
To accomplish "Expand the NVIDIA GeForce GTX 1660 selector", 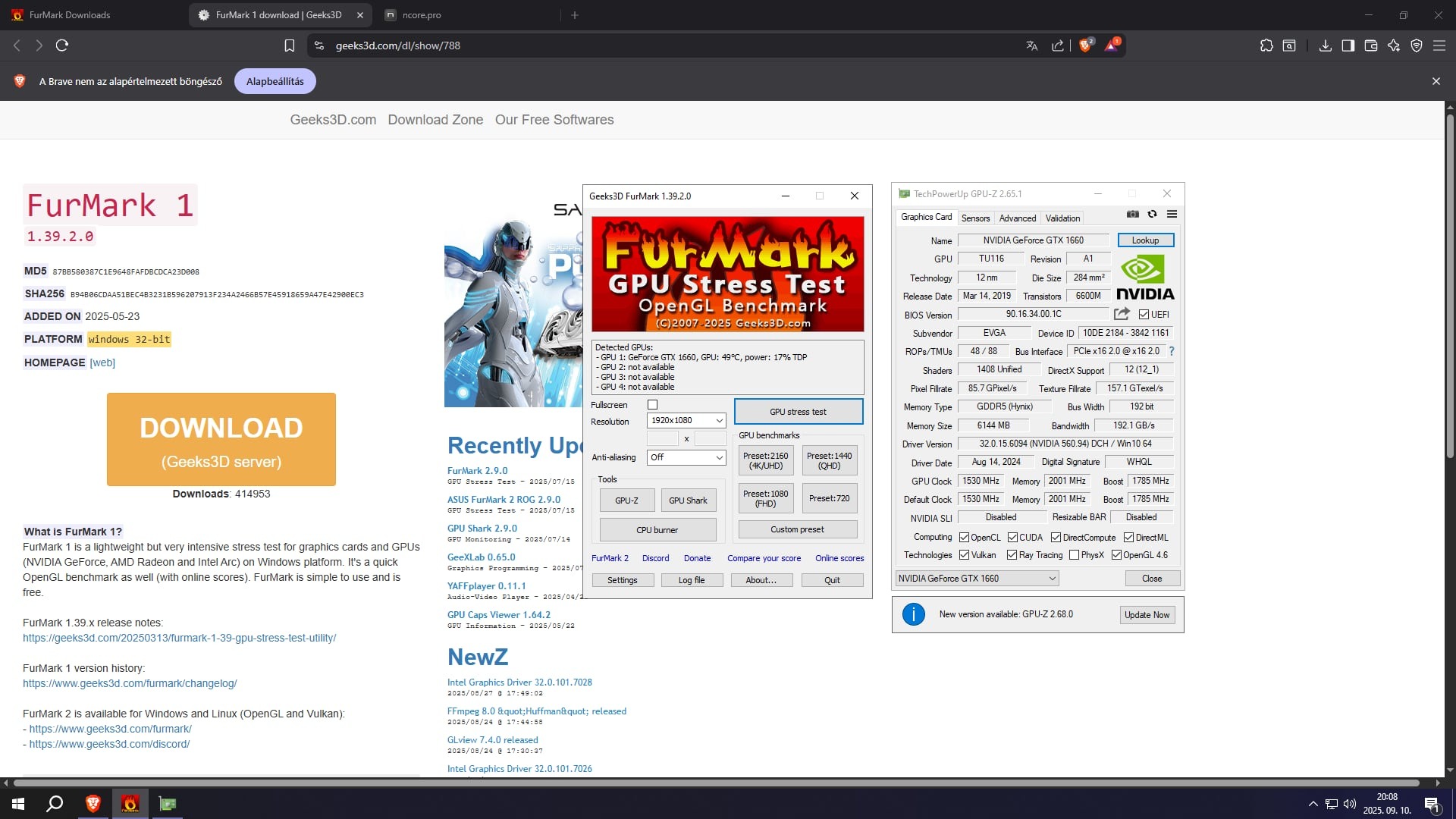I will pos(977,579).
